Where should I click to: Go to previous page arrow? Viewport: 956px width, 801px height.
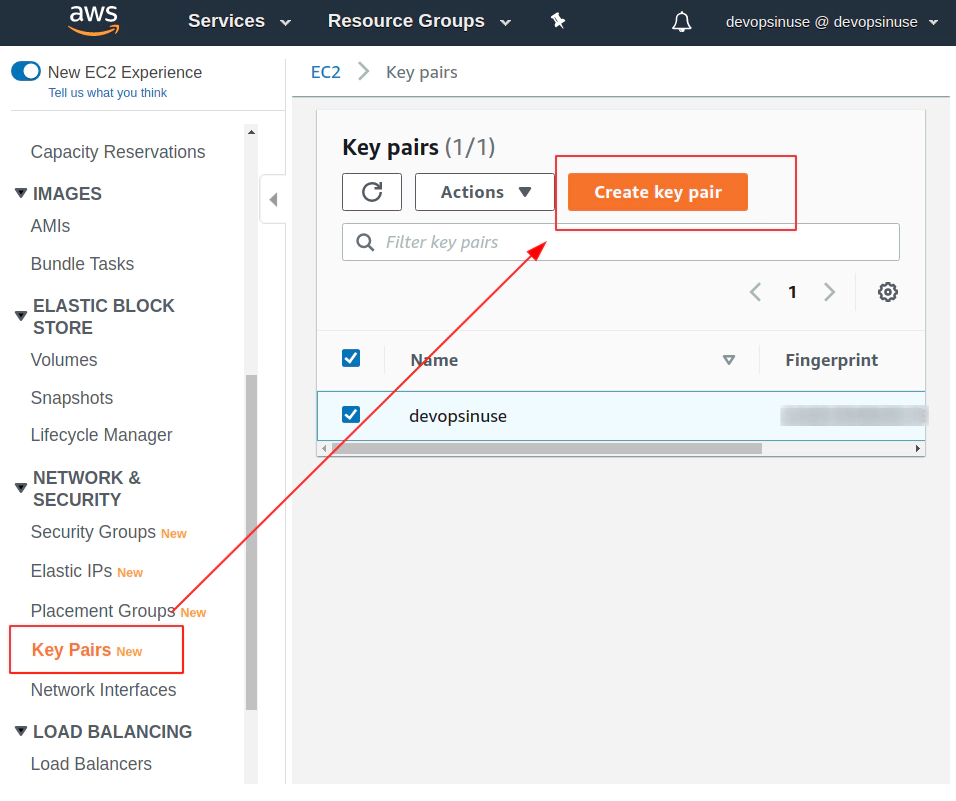[755, 292]
